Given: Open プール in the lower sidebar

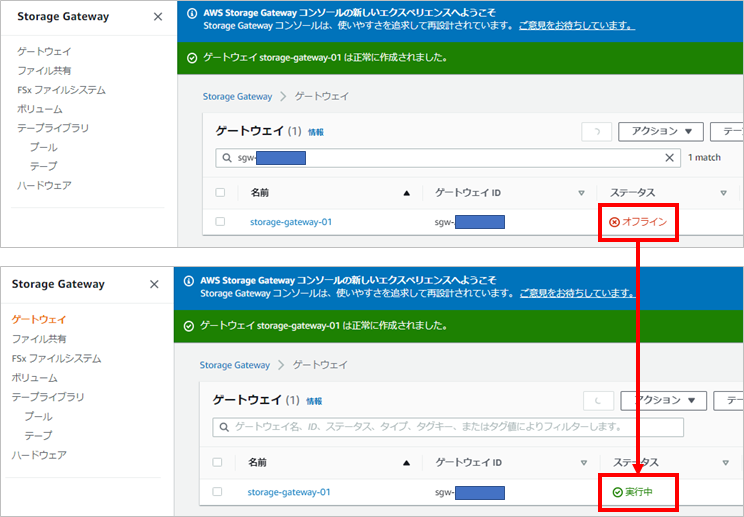Looking at the screenshot, I should tap(38, 416).
